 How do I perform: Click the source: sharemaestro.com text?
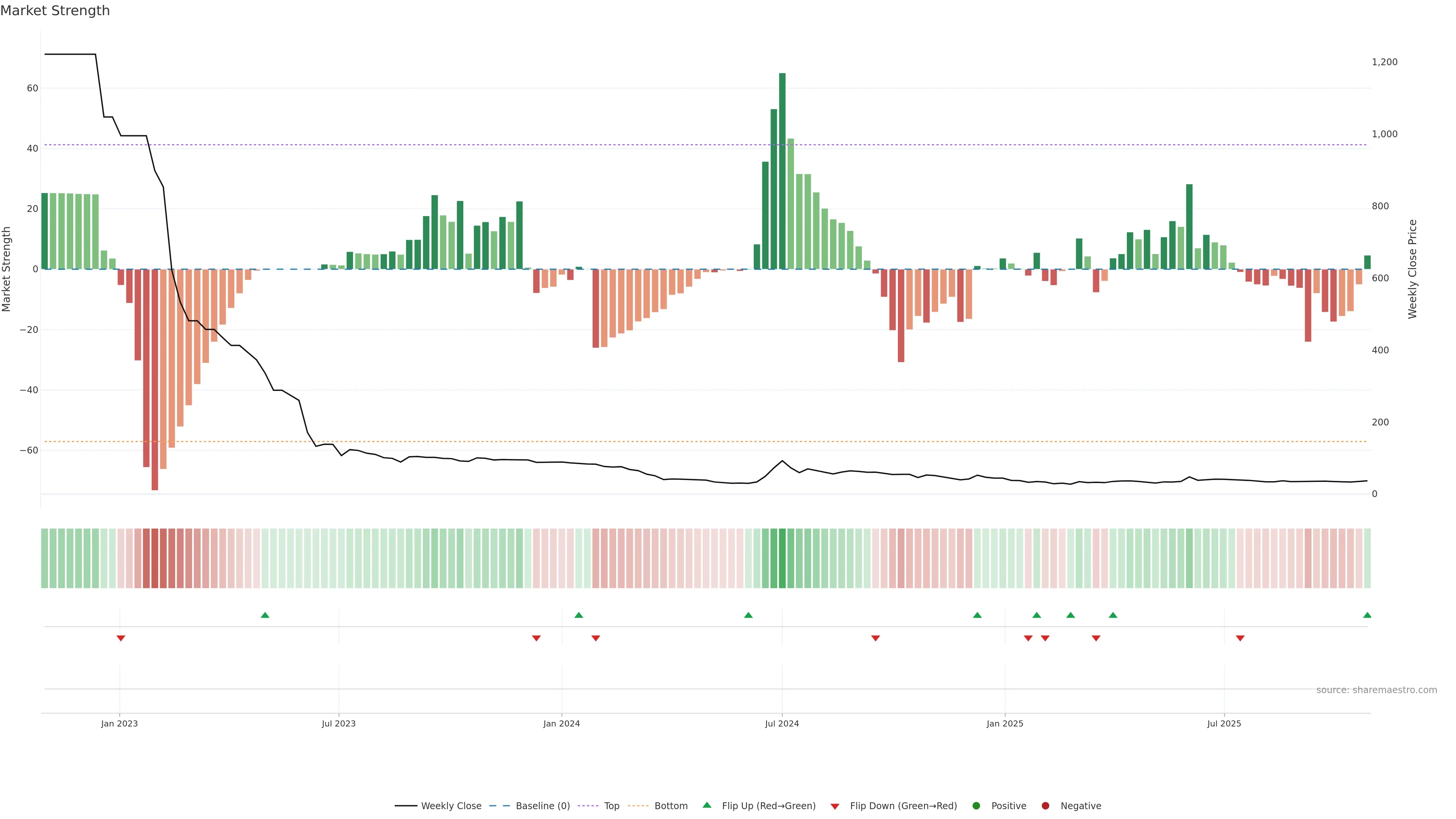tap(1376, 690)
